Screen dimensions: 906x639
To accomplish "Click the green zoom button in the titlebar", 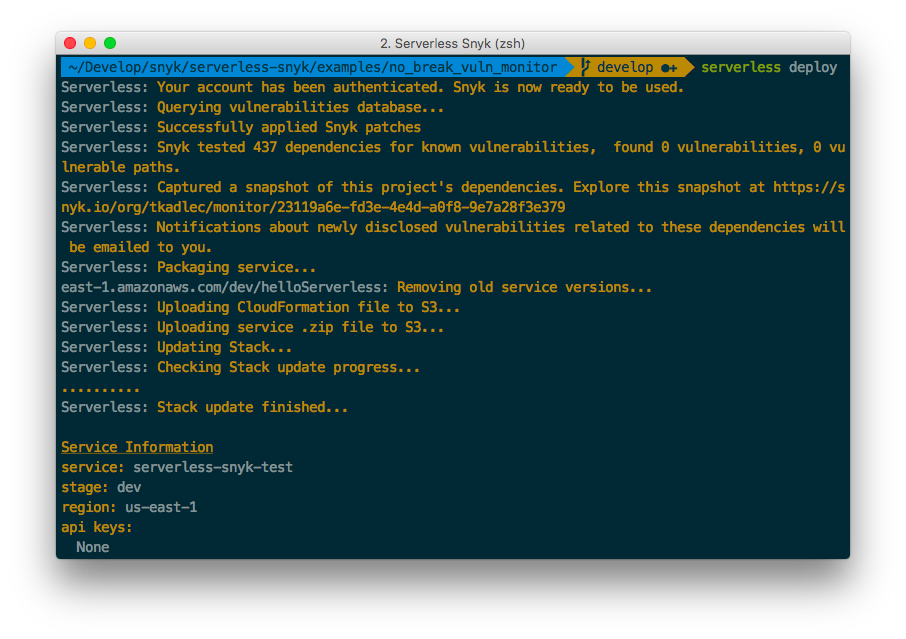I will point(109,44).
